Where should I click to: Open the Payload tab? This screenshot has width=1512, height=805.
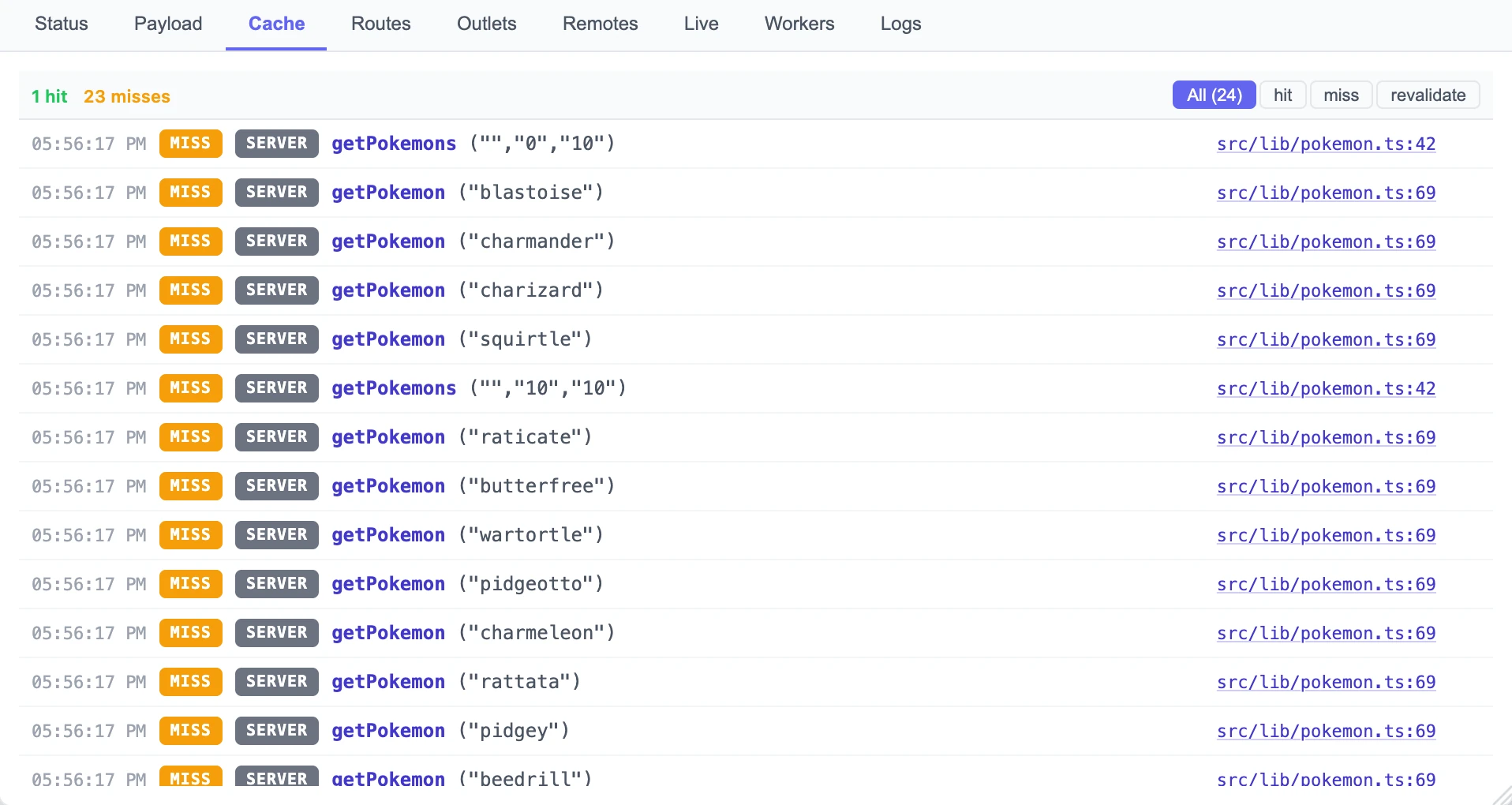point(168,24)
